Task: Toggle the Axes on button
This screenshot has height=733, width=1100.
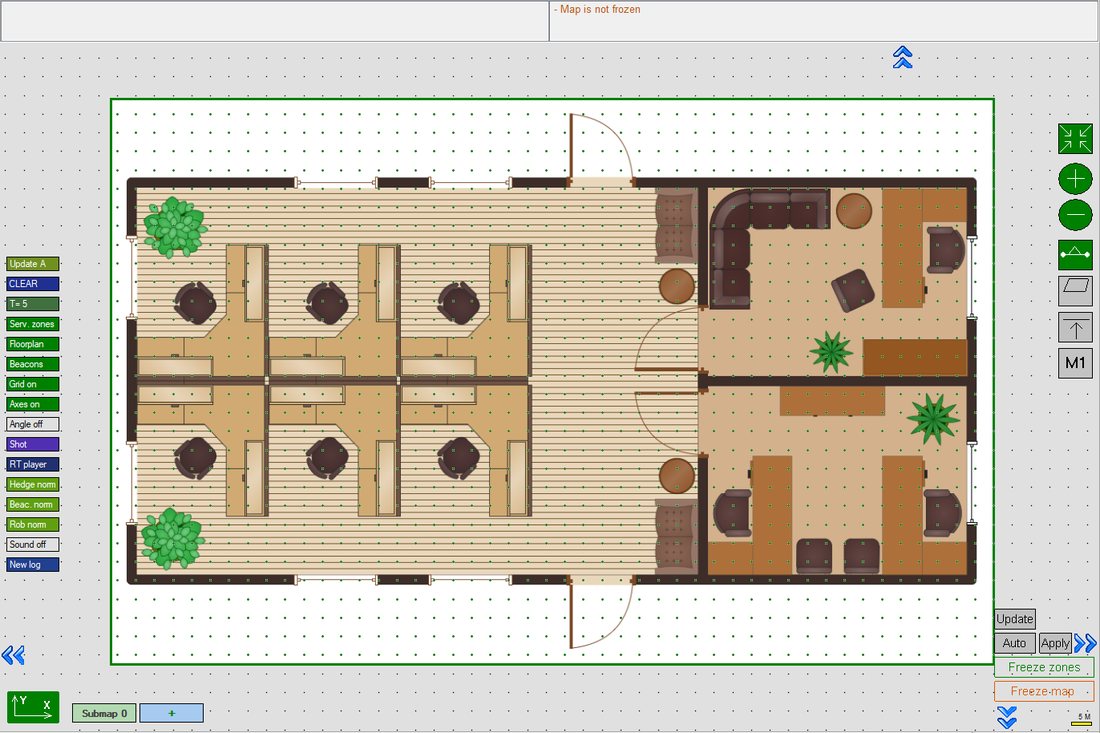Action: click(x=33, y=404)
